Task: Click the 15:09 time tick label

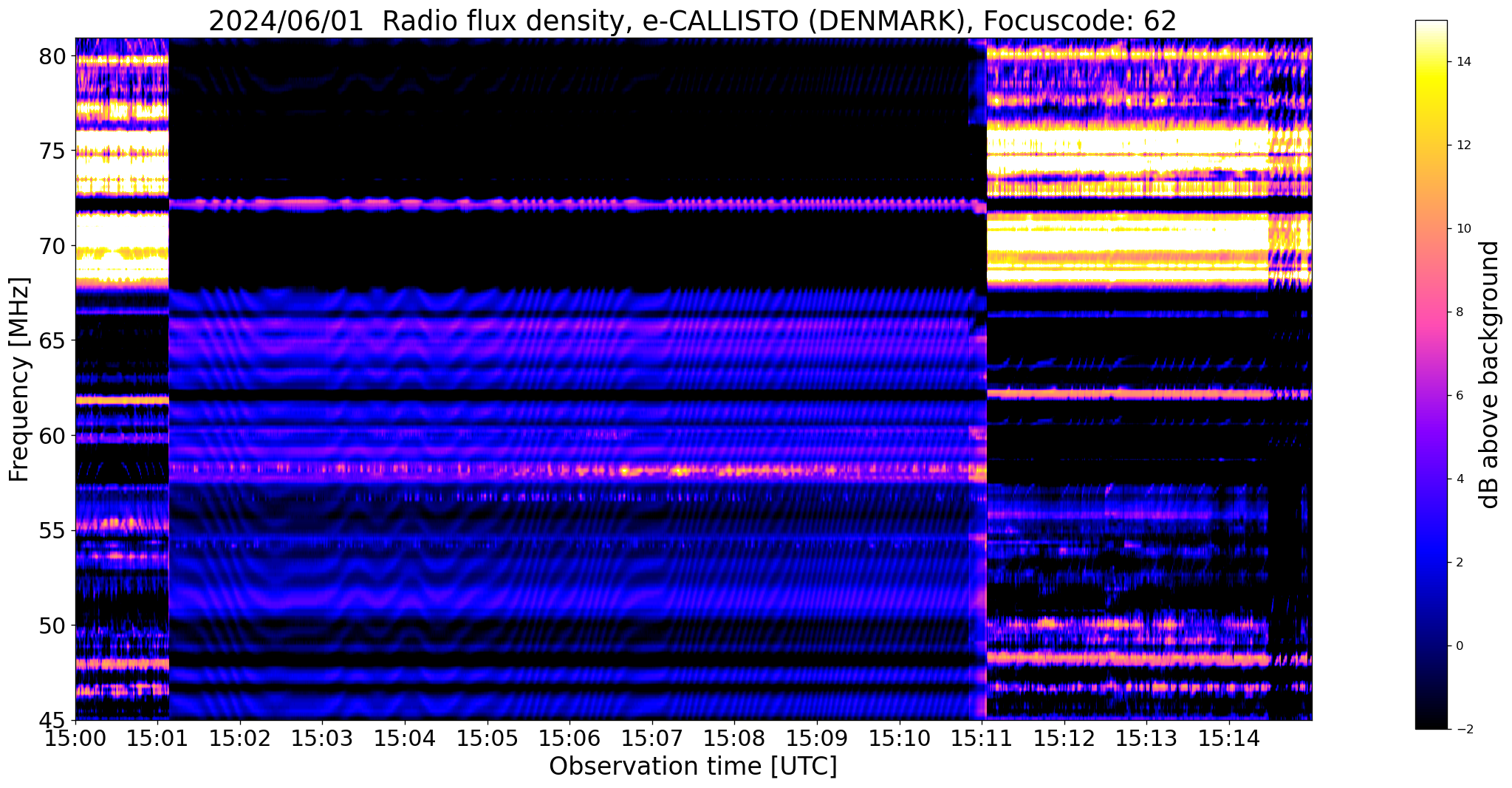Action: pos(817,739)
